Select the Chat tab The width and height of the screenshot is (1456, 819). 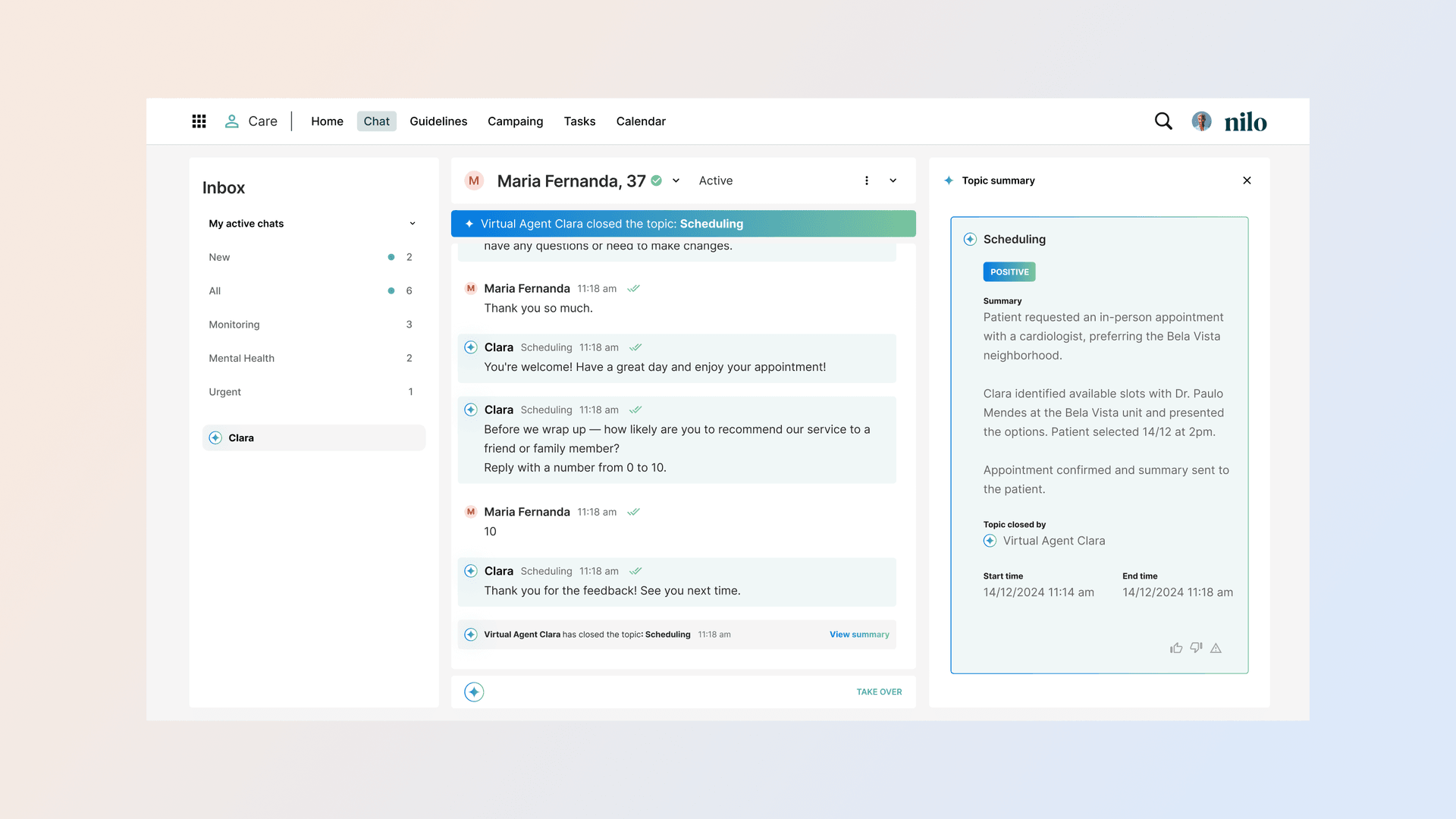tap(376, 121)
